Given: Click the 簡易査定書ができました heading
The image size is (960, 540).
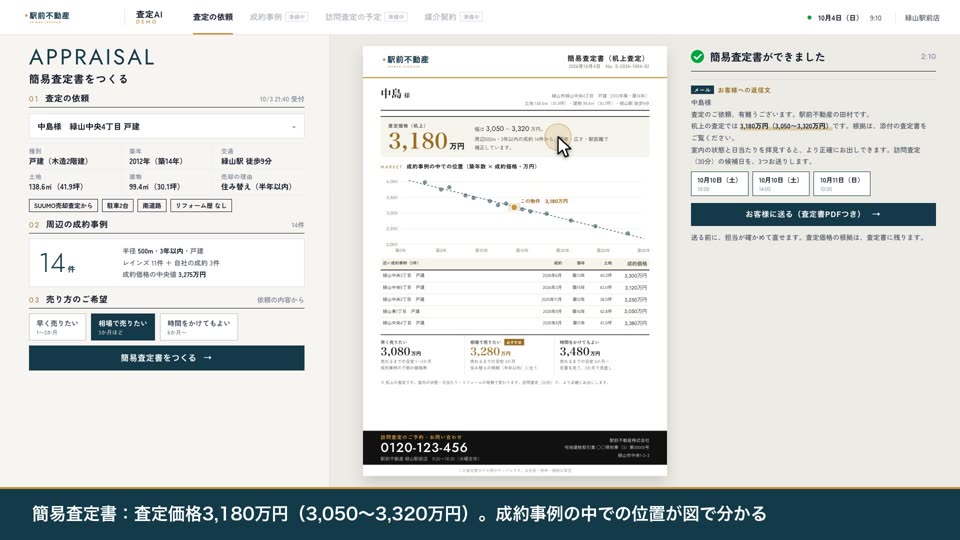Looking at the screenshot, I should pos(767,57).
